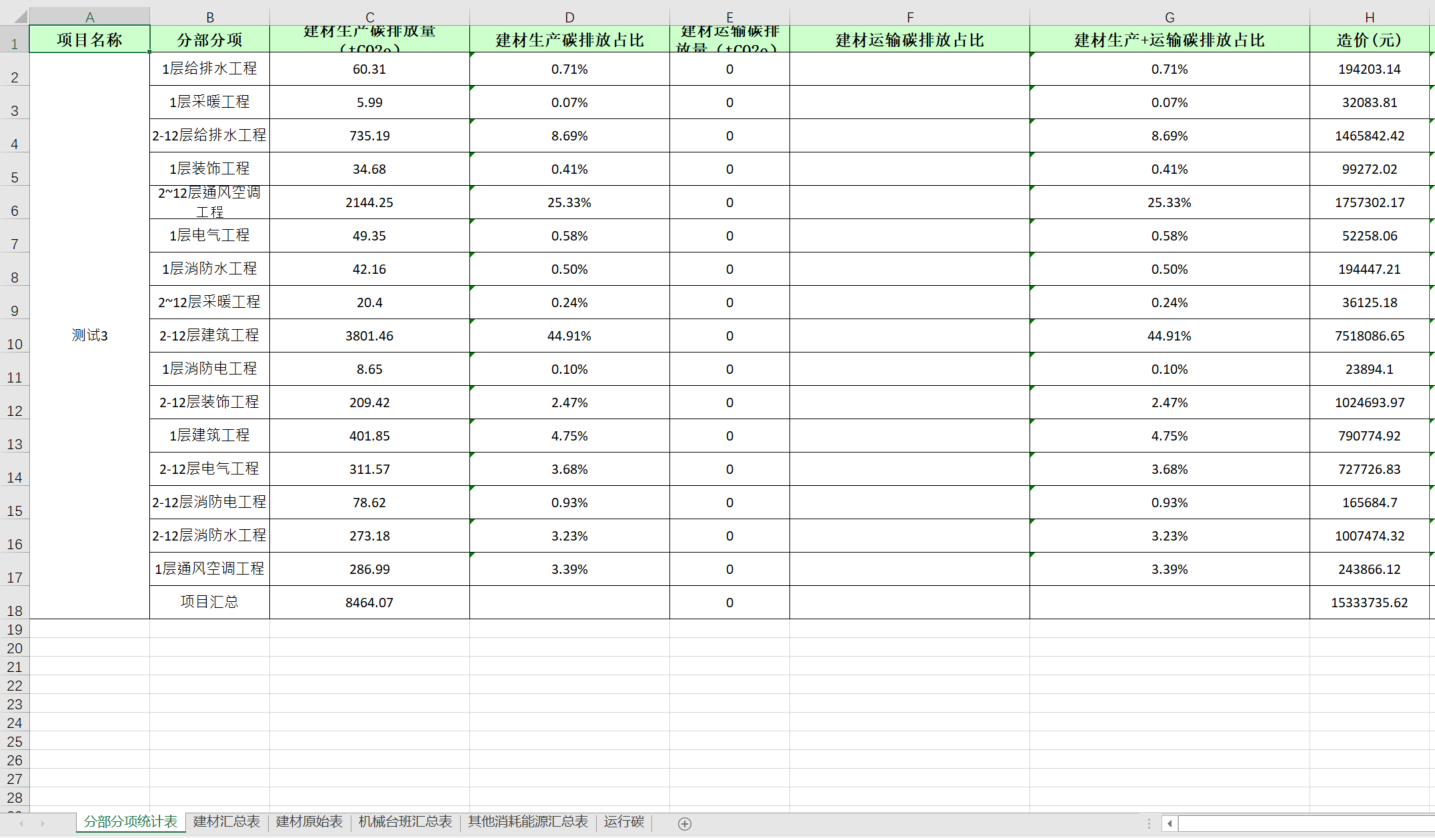Add a new sheet with plus icon
This screenshot has height=838, width=1435.
click(x=684, y=823)
